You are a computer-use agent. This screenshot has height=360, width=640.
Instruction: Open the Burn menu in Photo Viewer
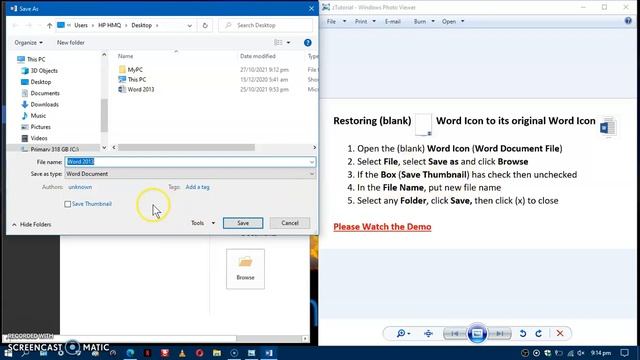(424, 21)
